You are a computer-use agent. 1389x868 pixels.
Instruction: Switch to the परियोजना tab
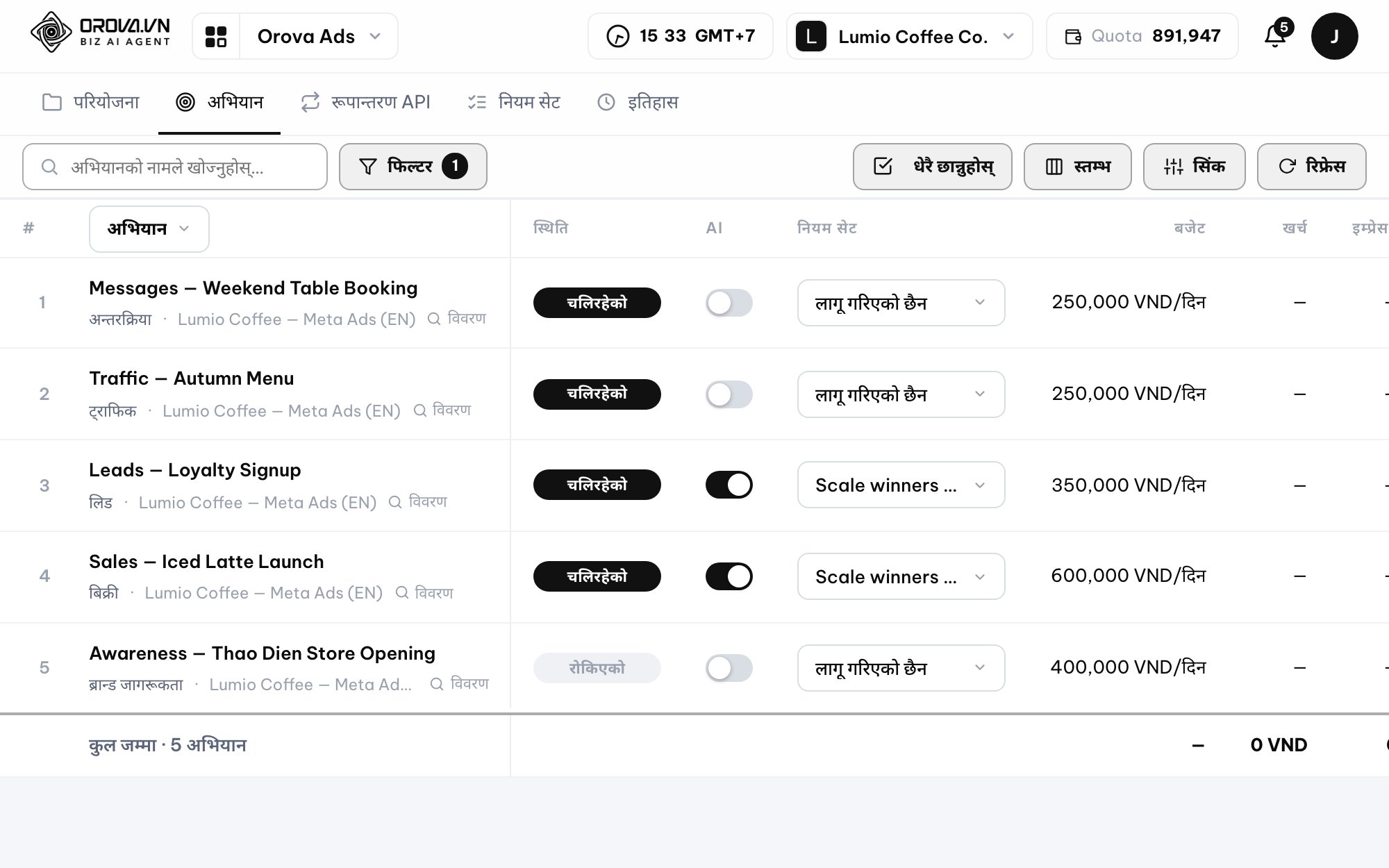pos(91,103)
